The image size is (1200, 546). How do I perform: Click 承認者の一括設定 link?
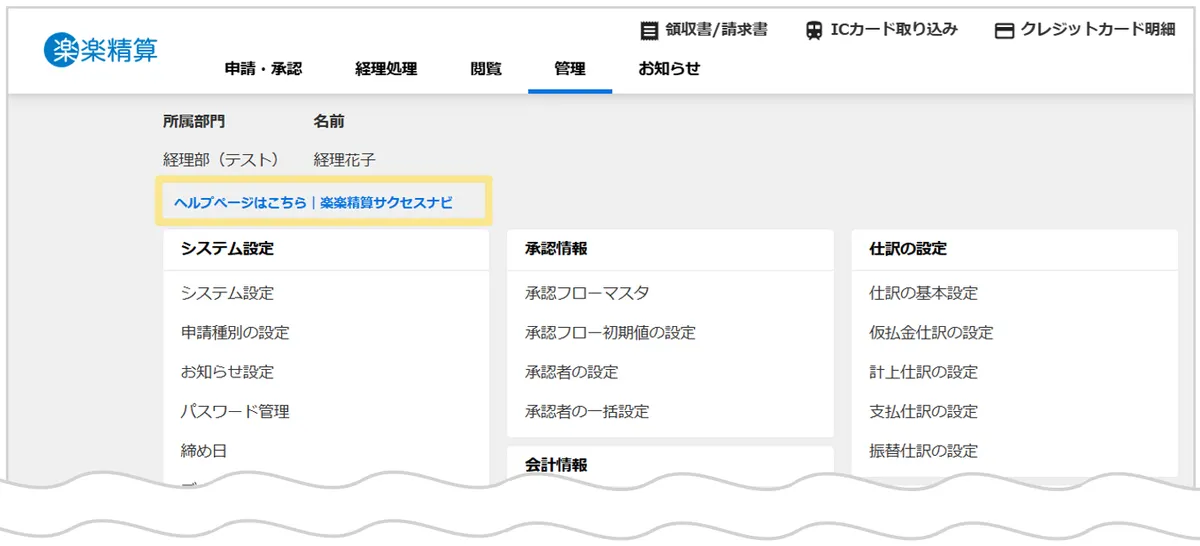point(587,411)
